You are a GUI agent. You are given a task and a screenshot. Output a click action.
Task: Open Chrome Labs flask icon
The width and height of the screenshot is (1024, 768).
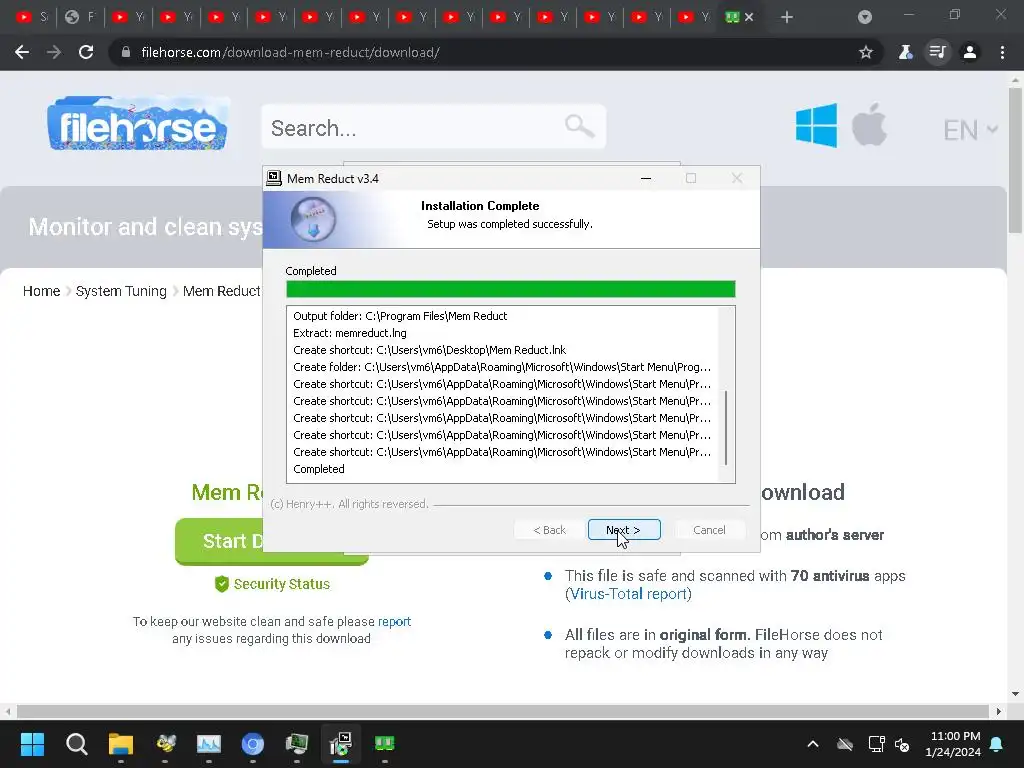tap(905, 52)
